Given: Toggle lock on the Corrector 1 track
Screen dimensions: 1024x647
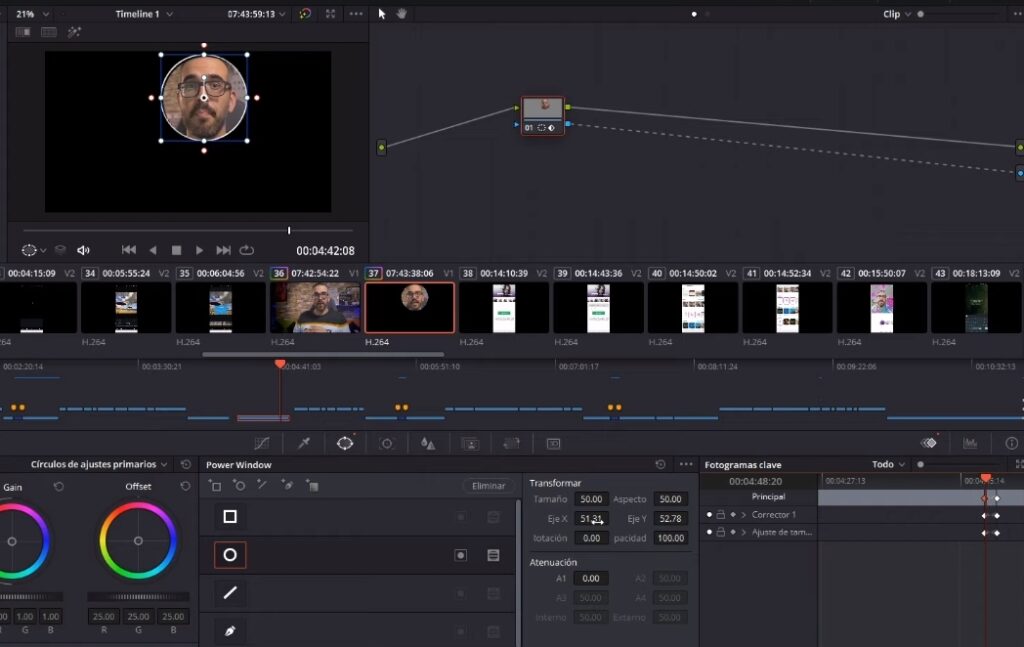Looking at the screenshot, I should coord(720,515).
